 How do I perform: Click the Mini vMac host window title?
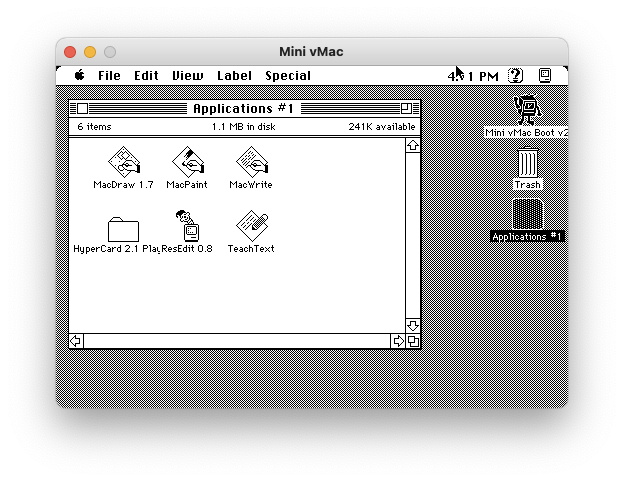point(311,52)
